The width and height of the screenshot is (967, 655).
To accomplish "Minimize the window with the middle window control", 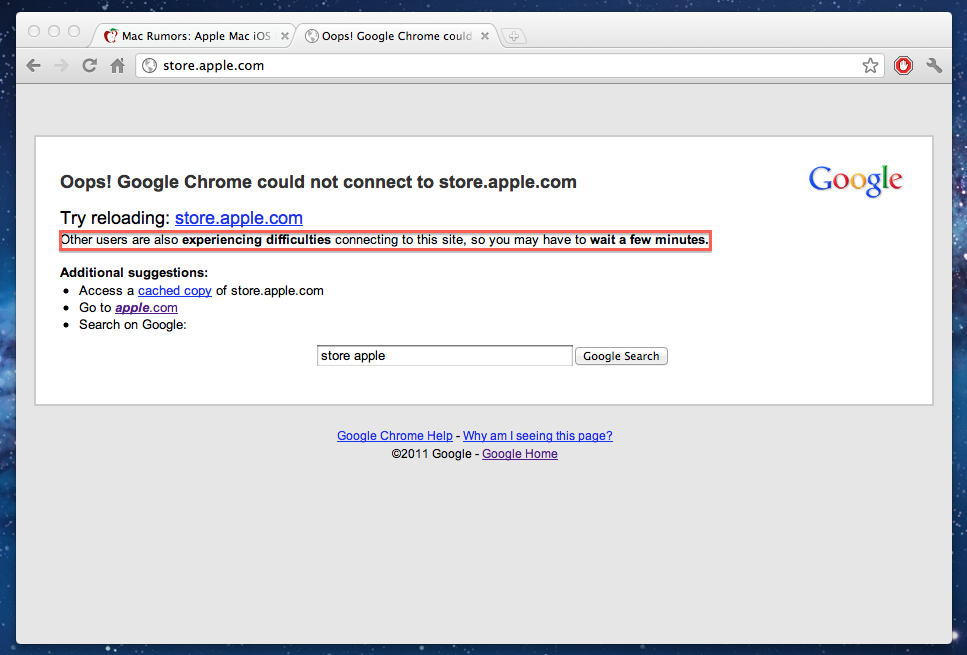I will click(x=54, y=31).
